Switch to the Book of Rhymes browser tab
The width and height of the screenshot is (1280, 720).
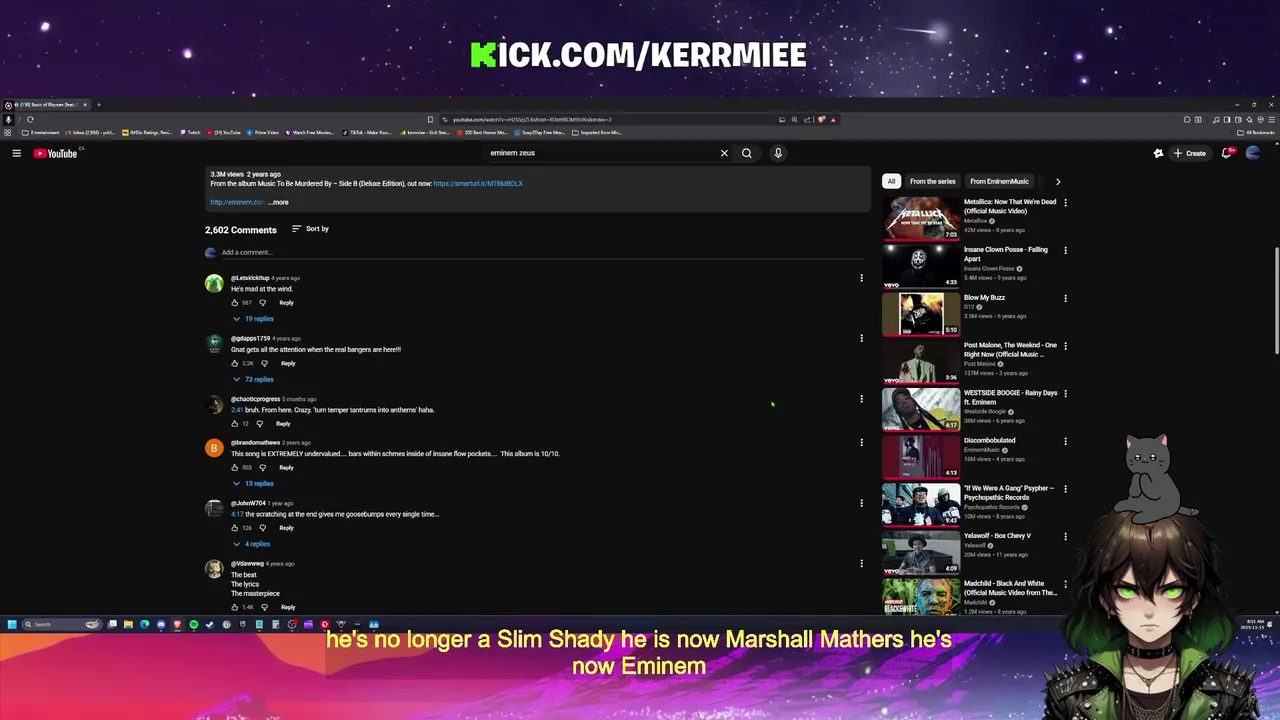45,105
